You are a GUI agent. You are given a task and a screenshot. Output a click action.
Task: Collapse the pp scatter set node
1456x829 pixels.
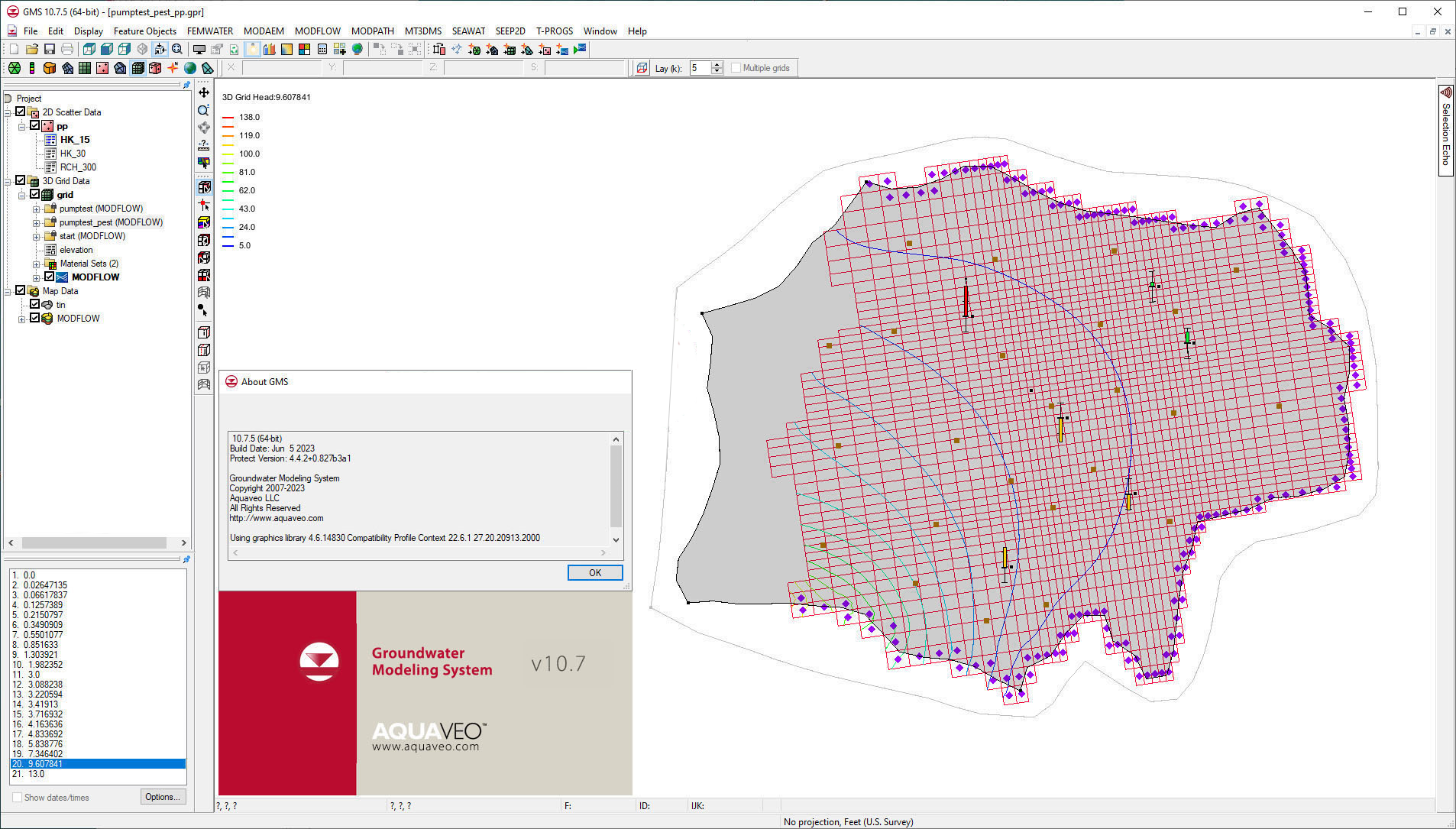(x=22, y=126)
